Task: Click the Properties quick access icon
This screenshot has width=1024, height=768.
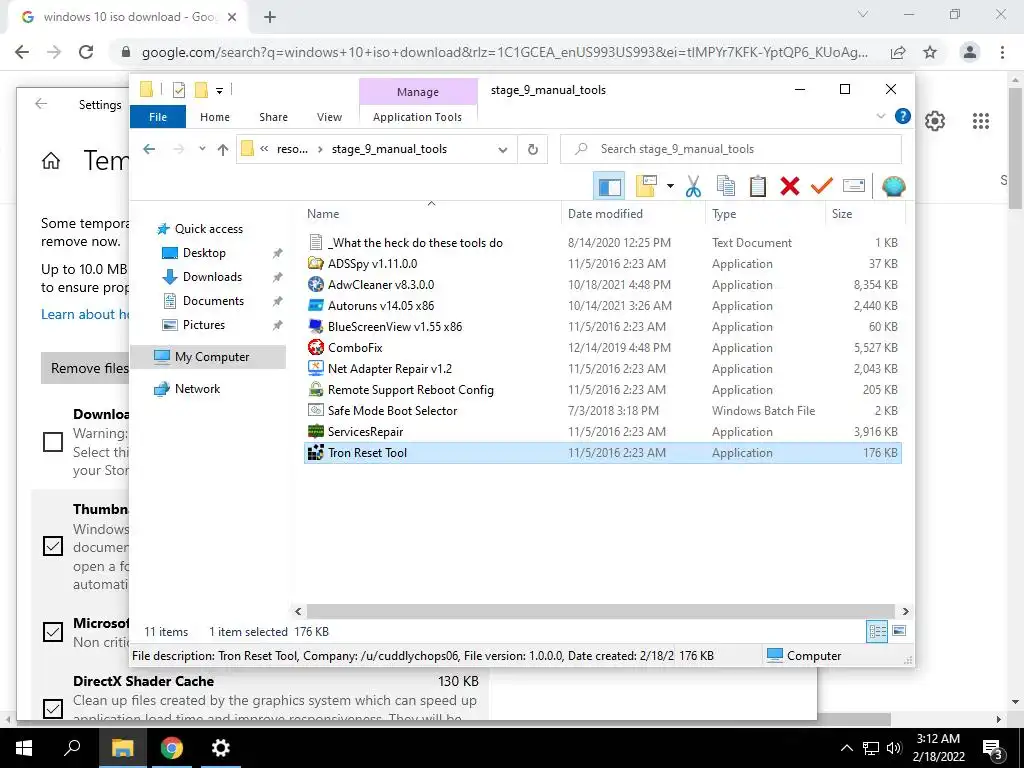Action: (x=178, y=90)
